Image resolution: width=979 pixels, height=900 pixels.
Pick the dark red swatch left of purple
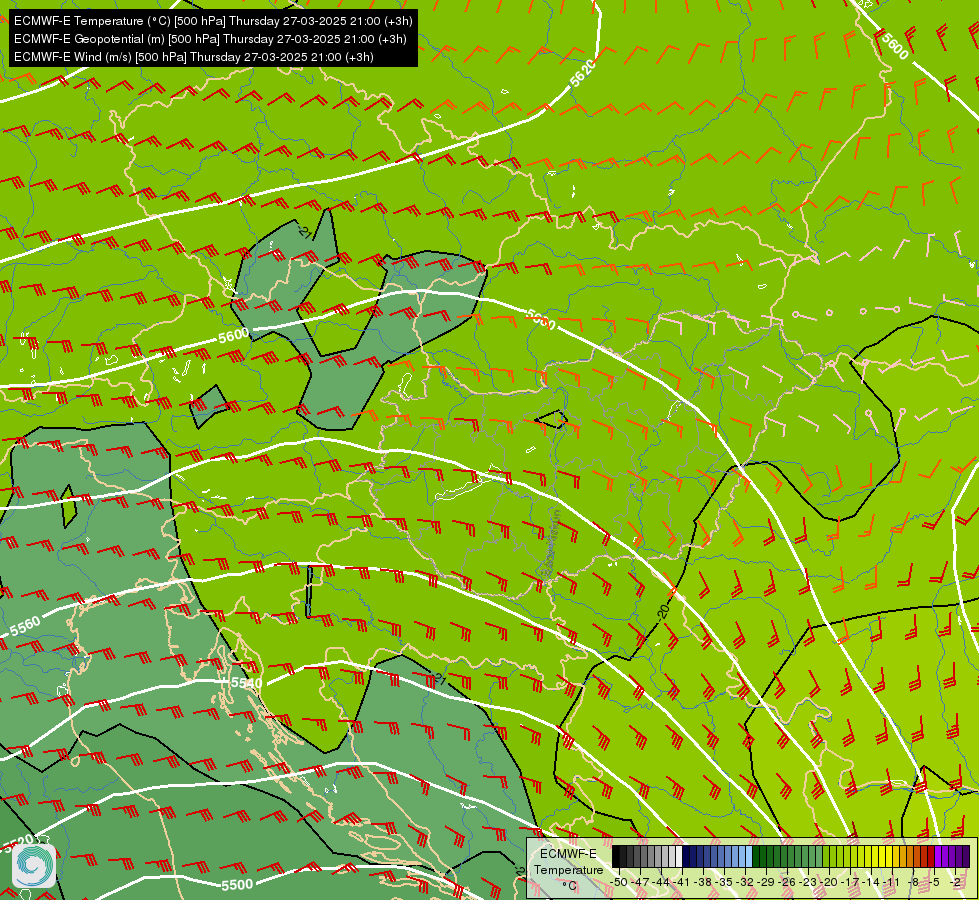point(931,856)
